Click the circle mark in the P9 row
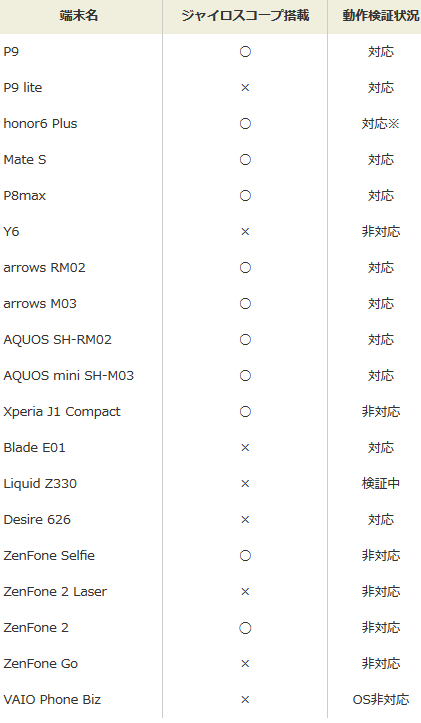421x723 pixels. point(245,52)
